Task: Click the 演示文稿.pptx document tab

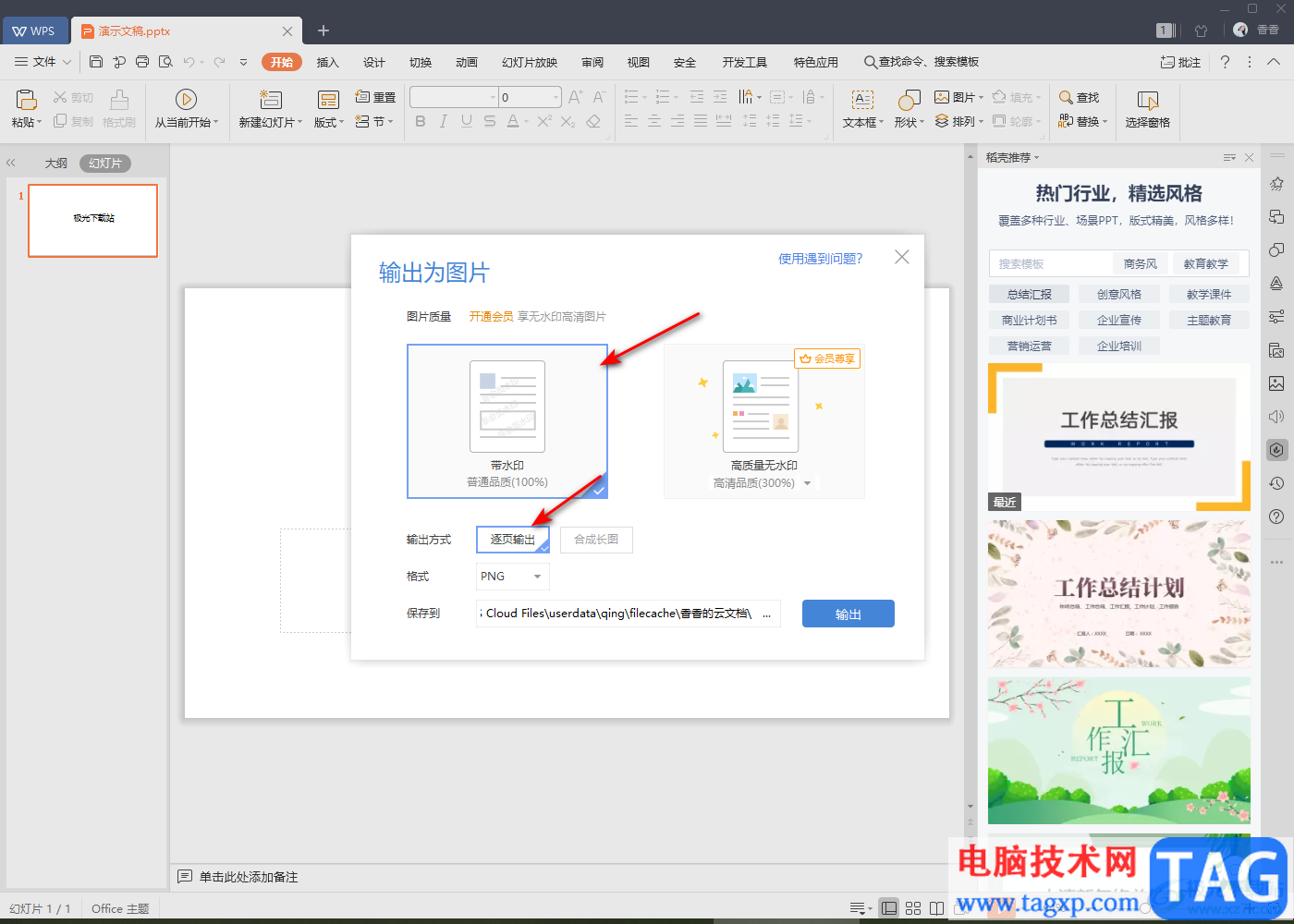Action: pyautogui.click(x=185, y=30)
